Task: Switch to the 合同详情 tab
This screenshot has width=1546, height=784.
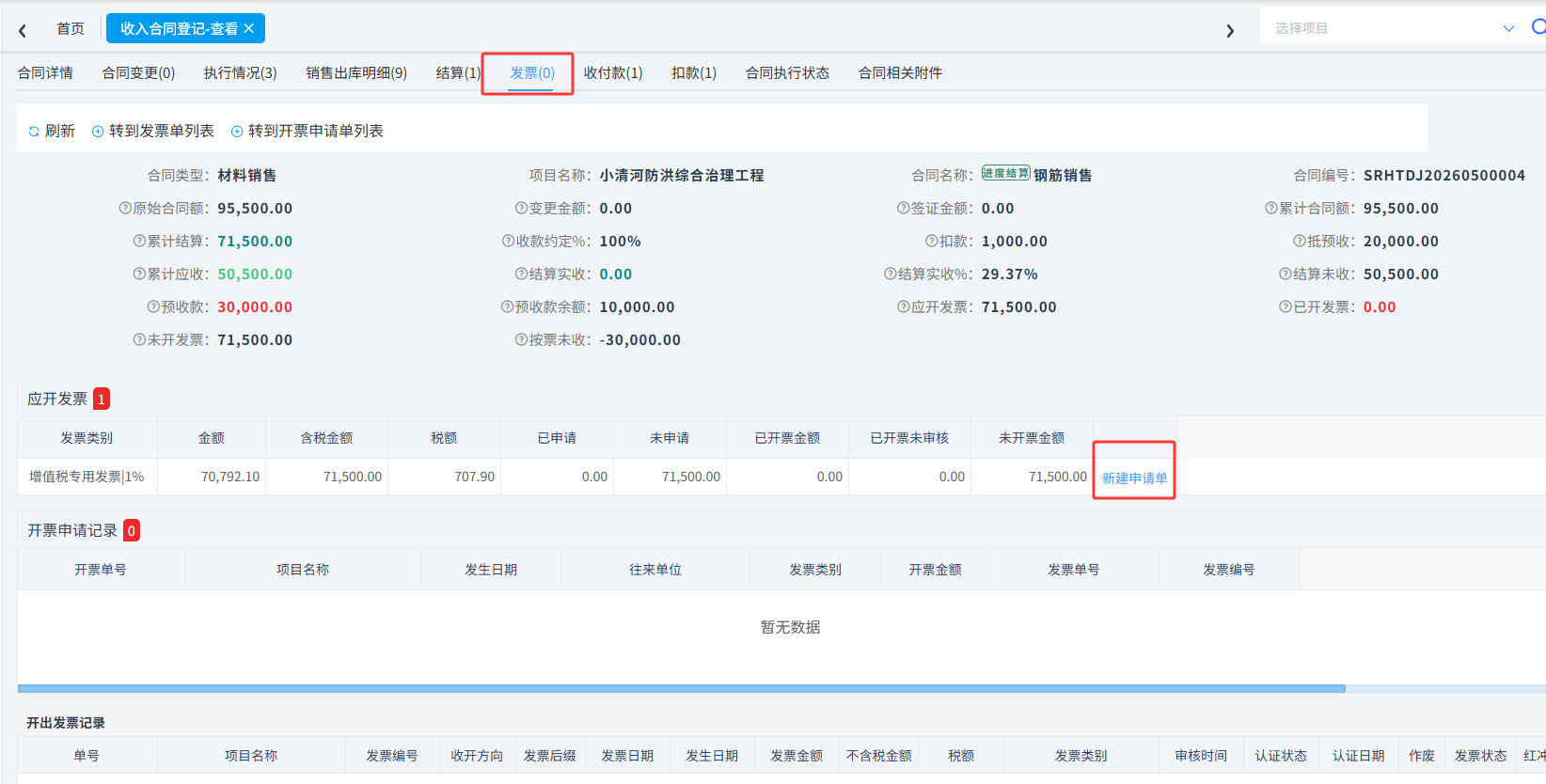Action: click(x=45, y=72)
